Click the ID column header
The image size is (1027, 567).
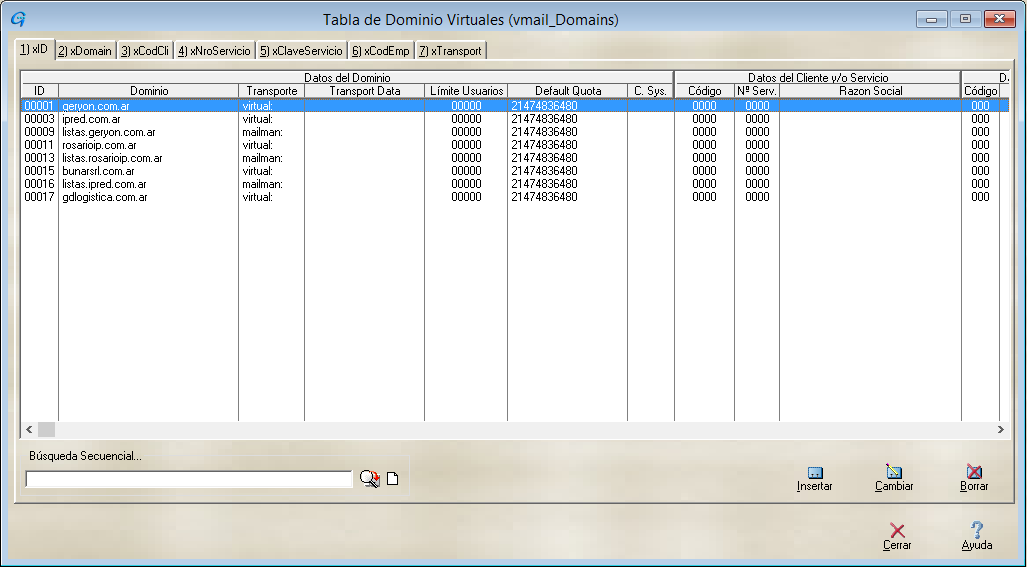[40, 91]
